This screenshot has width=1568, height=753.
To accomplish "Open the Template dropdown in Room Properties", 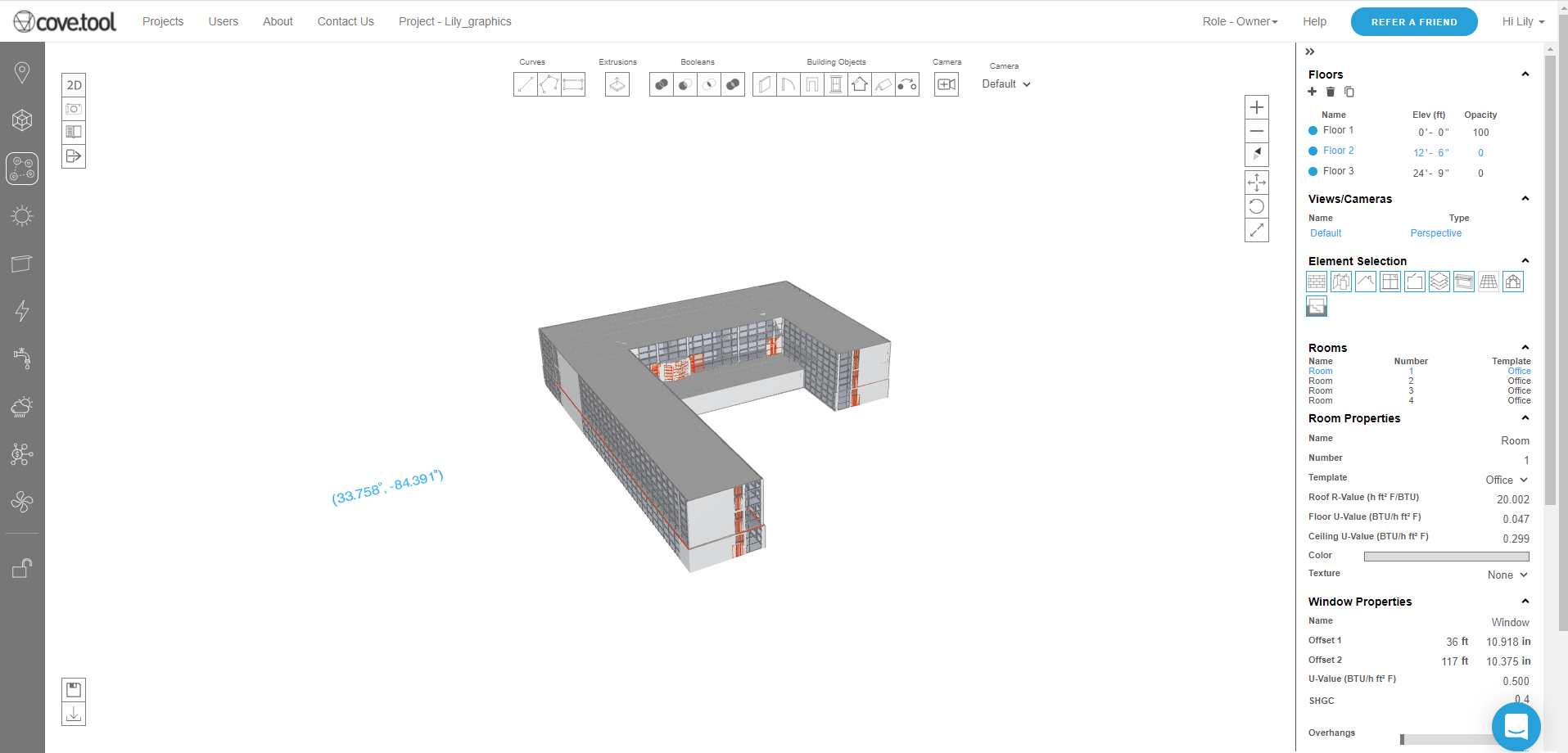I will [1507, 480].
